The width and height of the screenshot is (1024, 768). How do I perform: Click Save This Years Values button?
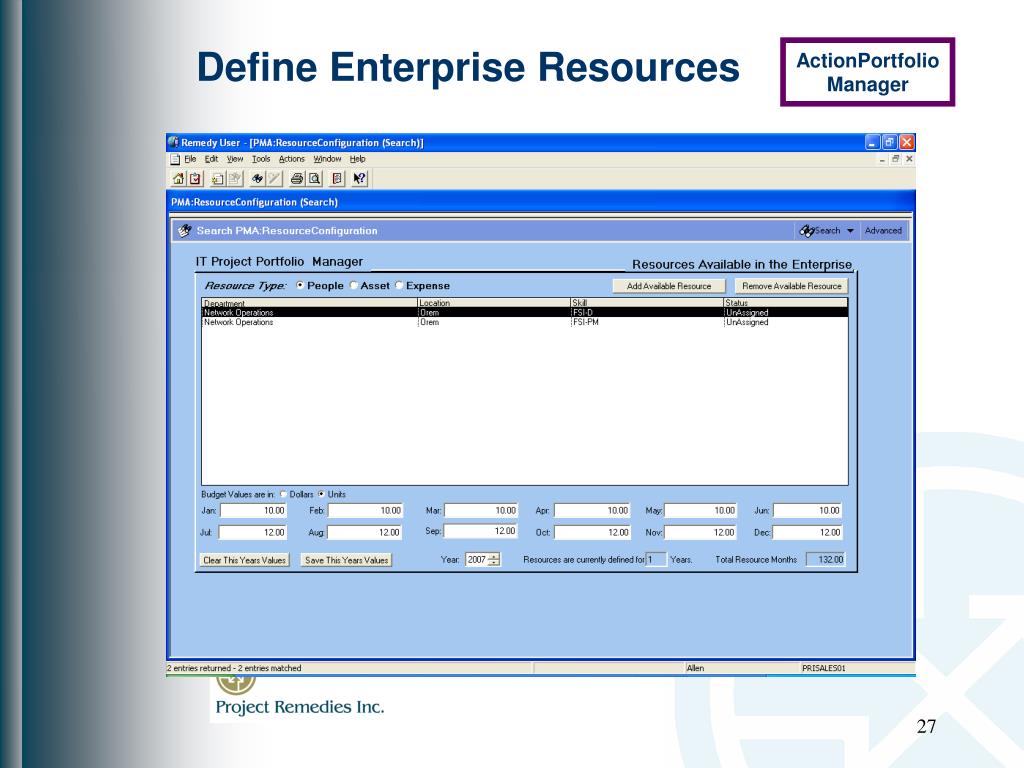pos(346,560)
